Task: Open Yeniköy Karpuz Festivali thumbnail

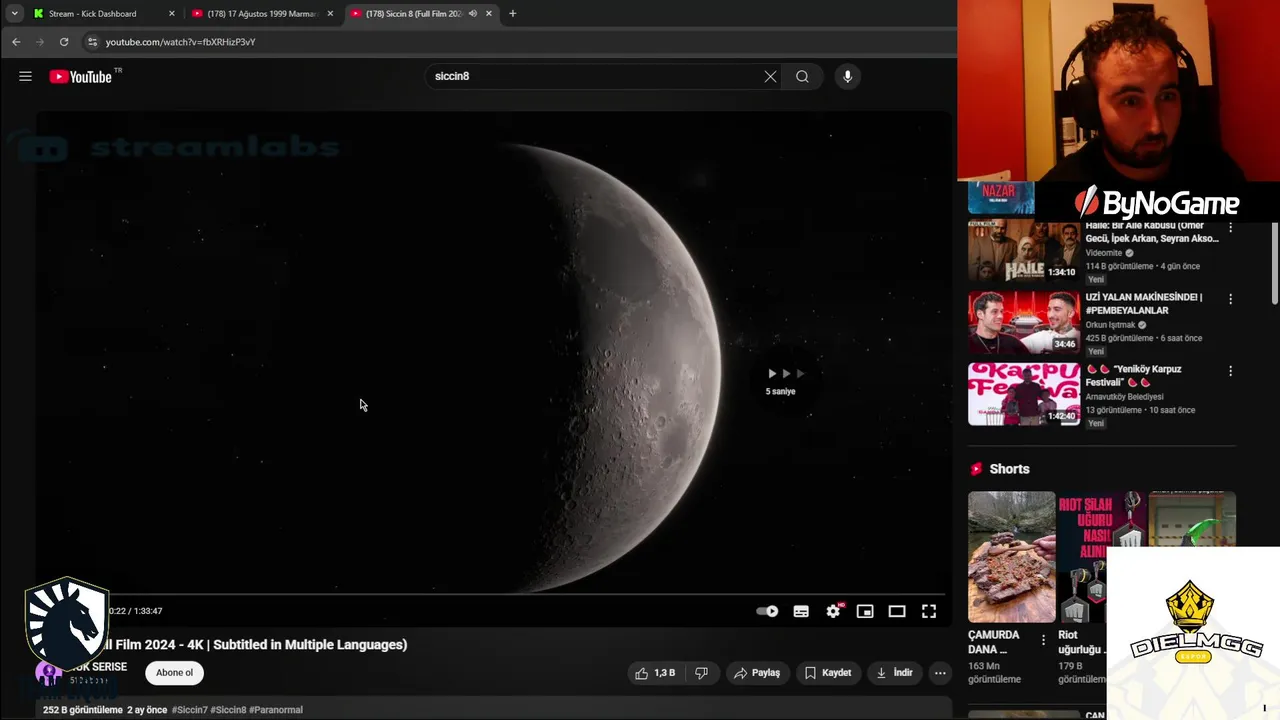Action: (x=1023, y=394)
